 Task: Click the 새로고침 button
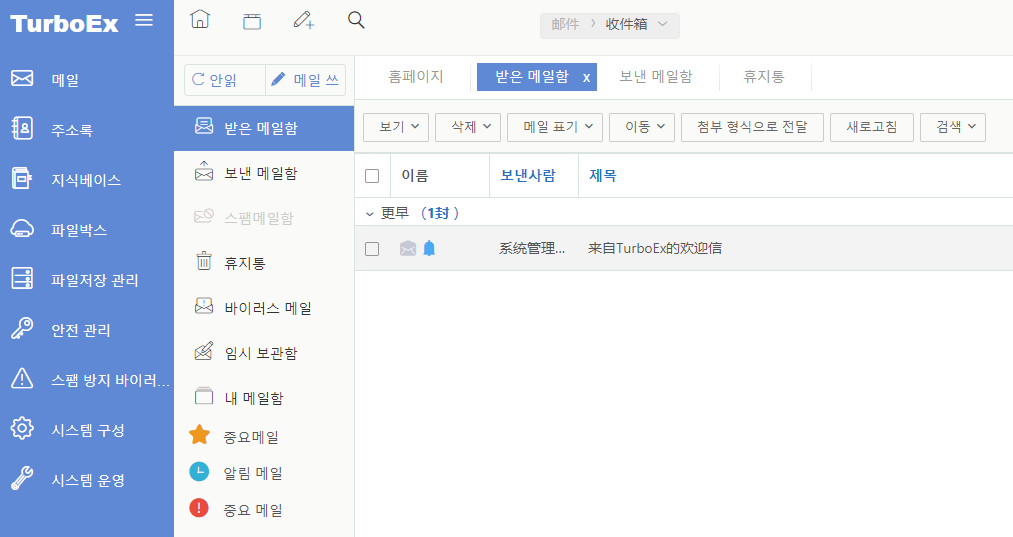pos(871,127)
